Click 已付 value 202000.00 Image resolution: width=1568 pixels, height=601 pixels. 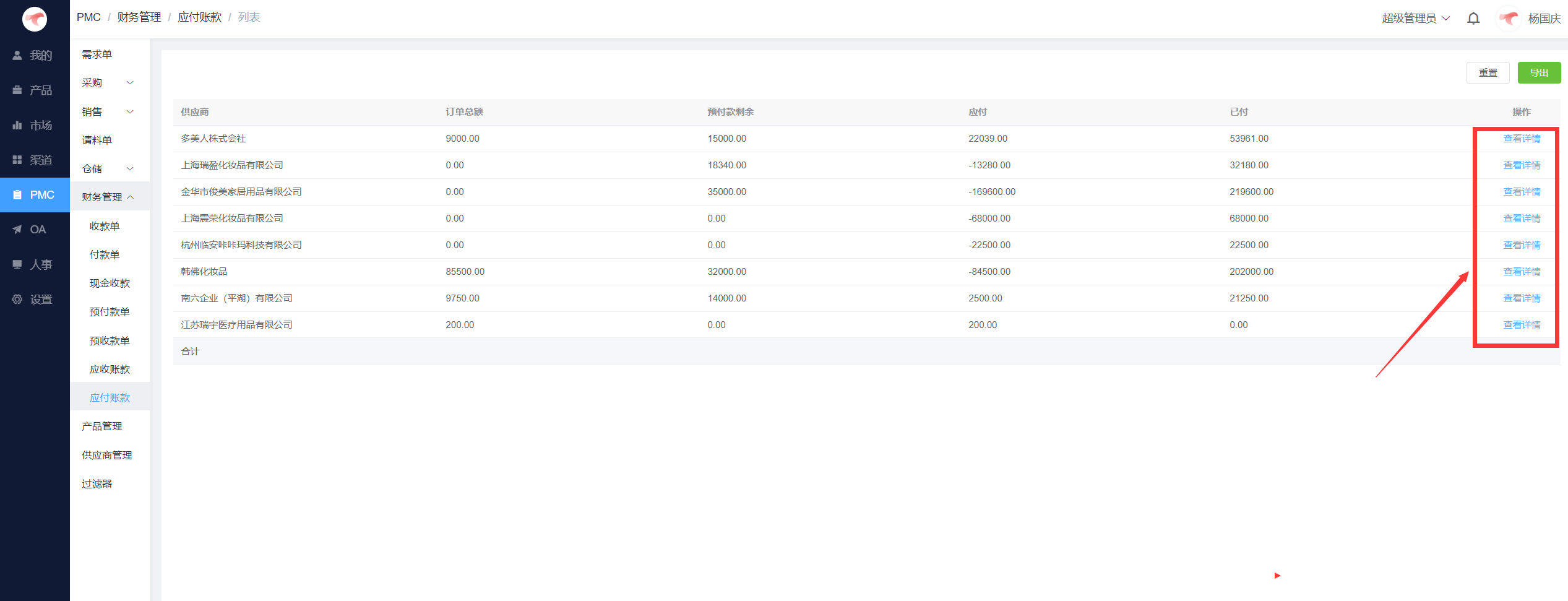click(x=1252, y=272)
